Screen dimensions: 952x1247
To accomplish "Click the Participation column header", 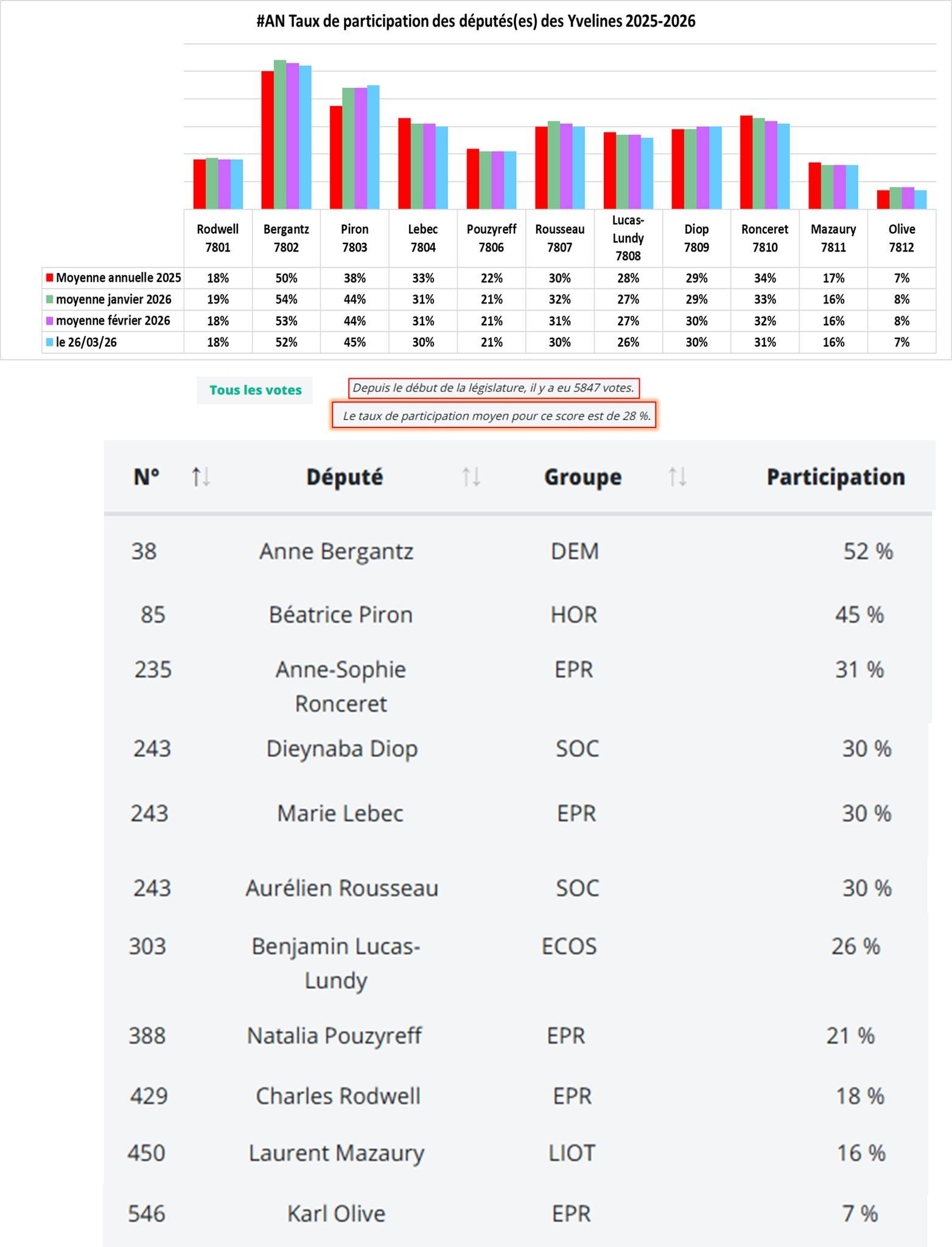I will coord(835,477).
